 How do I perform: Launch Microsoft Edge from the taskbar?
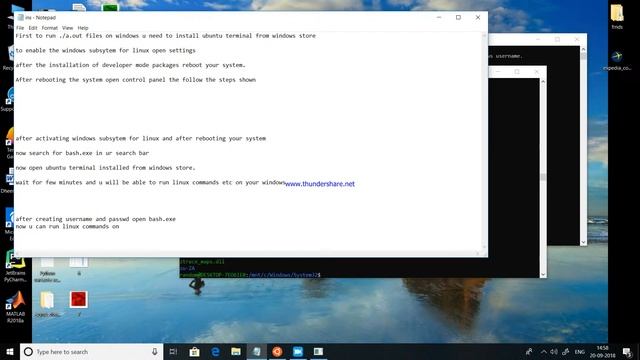(x=215, y=351)
